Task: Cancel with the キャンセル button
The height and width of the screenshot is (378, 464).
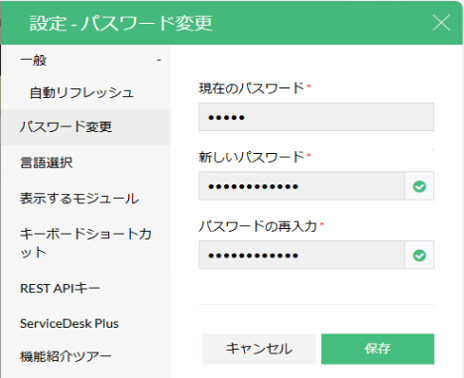Action: 259,349
